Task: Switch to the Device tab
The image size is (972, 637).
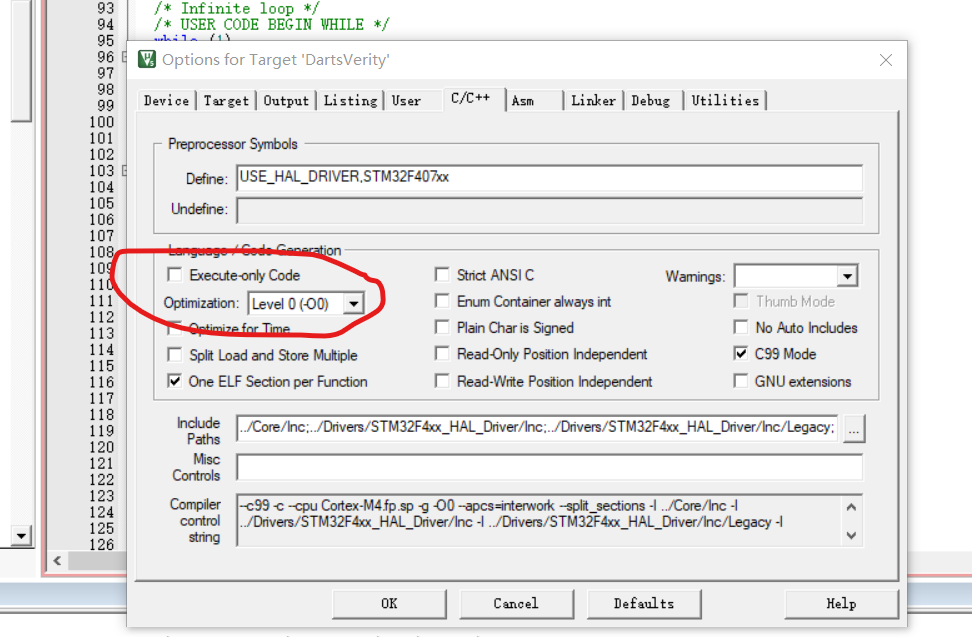Action: point(166,100)
